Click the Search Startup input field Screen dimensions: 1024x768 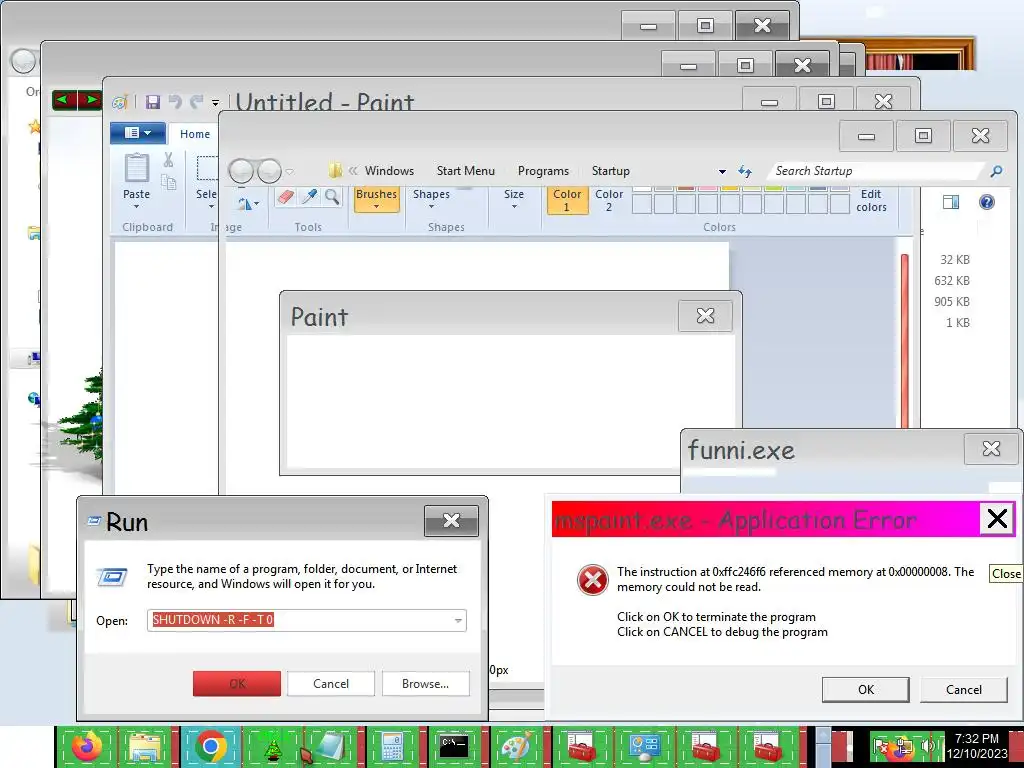(875, 171)
